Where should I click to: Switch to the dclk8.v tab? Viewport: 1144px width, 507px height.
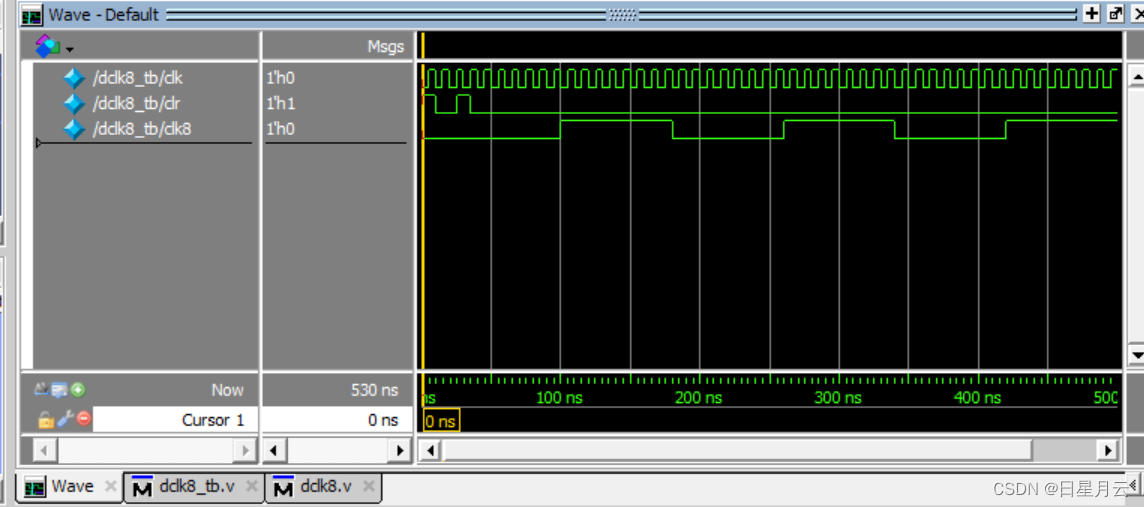pos(325,486)
